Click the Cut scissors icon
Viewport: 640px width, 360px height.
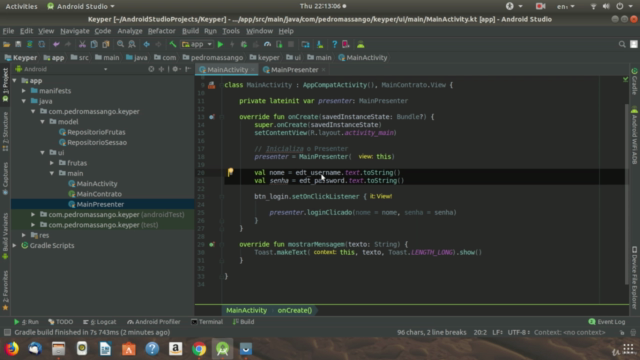tap(82, 44)
